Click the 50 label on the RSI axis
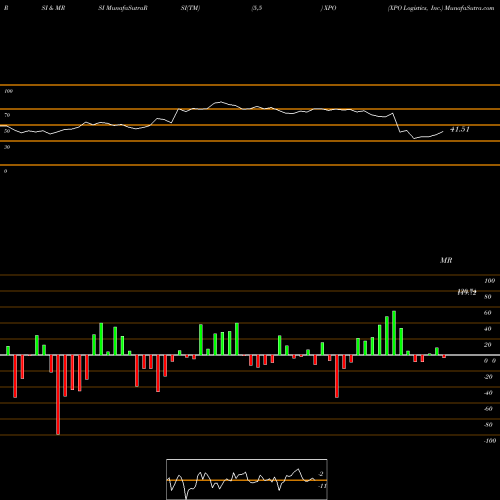Image resolution: width=500 pixels, height=500 pixels. (7, 131)
